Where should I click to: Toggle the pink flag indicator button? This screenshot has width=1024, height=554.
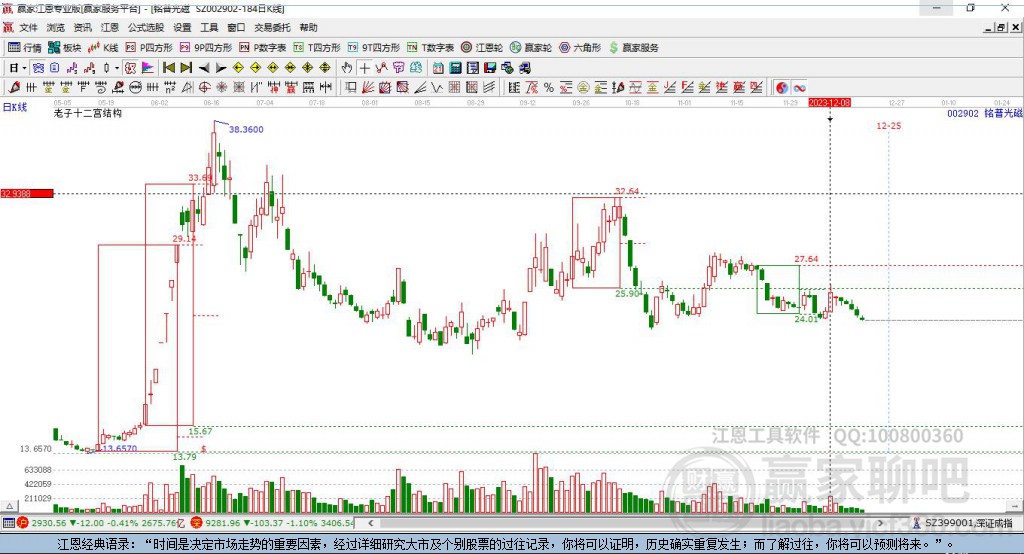(x=148, y=68)
